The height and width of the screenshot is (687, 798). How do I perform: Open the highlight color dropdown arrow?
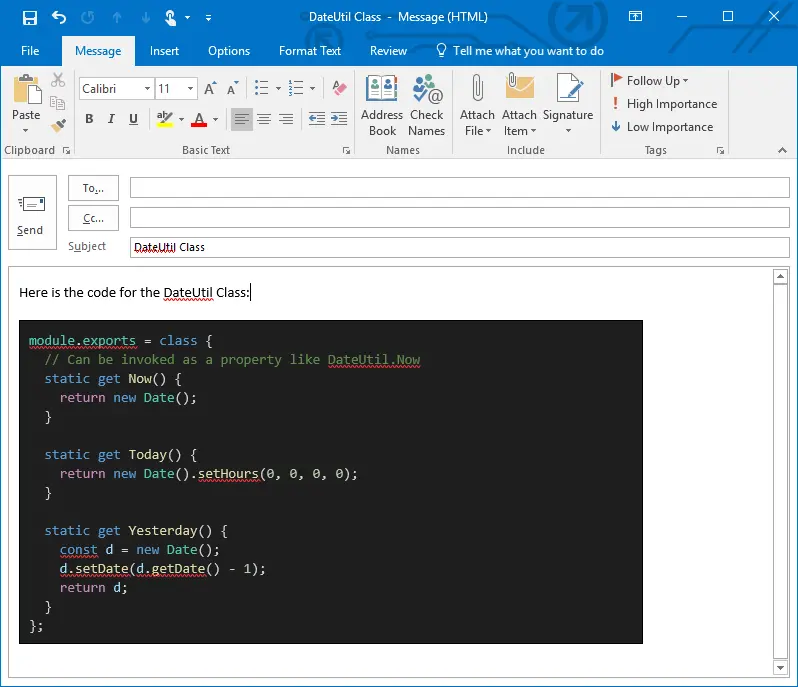click(x=182, y=120)
